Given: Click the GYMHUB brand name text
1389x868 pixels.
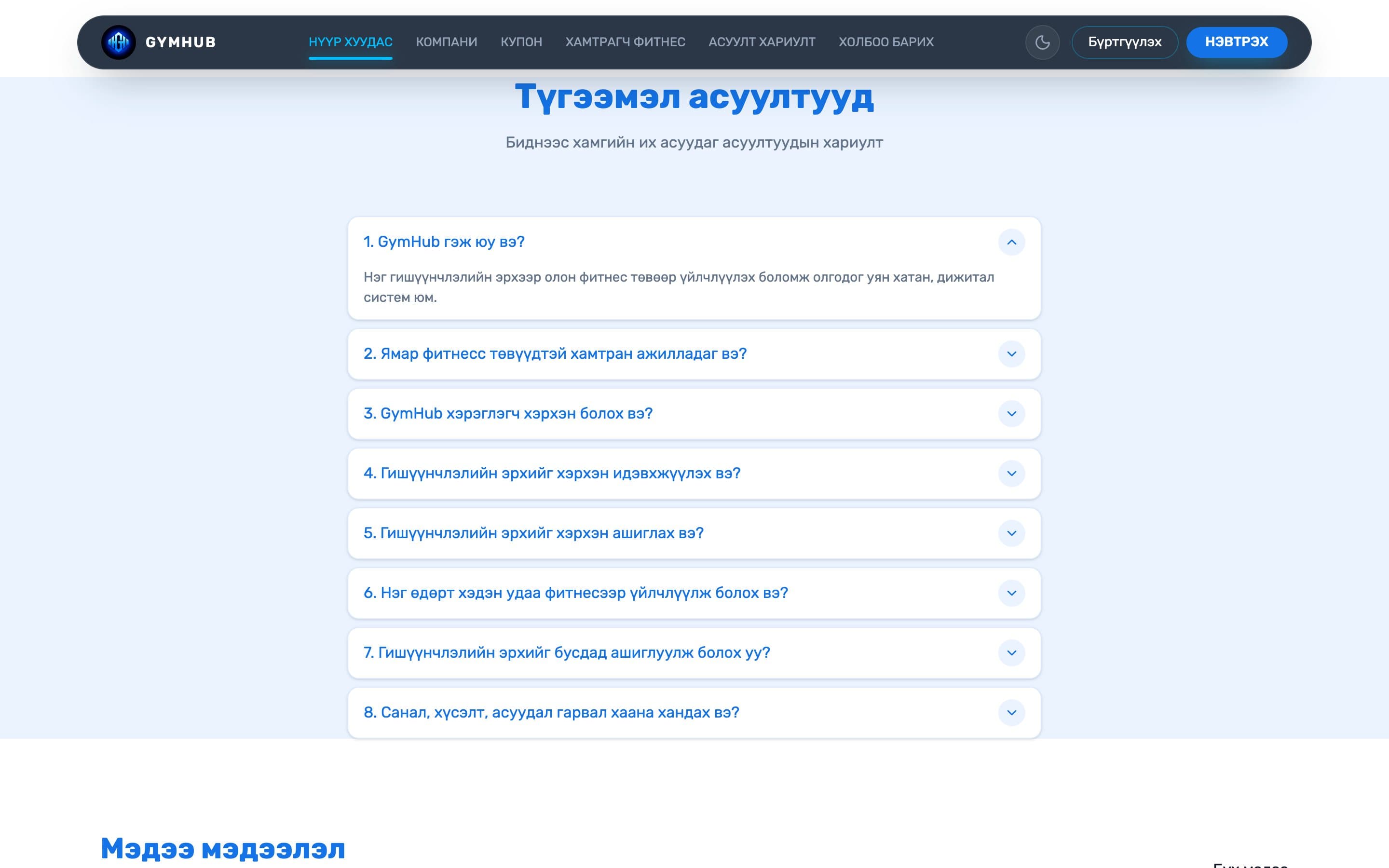Looking at the screenshot, I should 180,42.
